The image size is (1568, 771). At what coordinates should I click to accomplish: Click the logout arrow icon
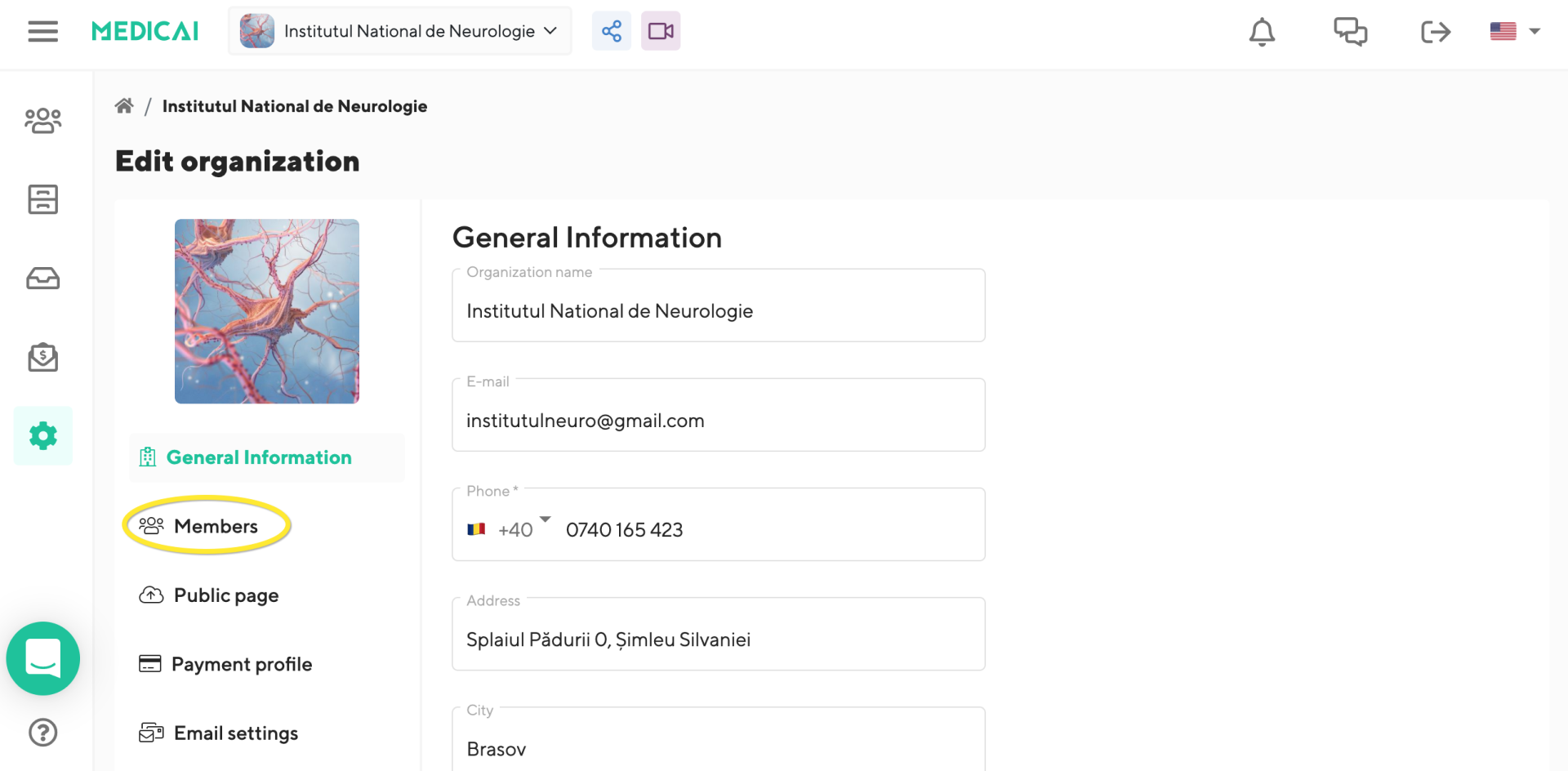coord(1435,32)
